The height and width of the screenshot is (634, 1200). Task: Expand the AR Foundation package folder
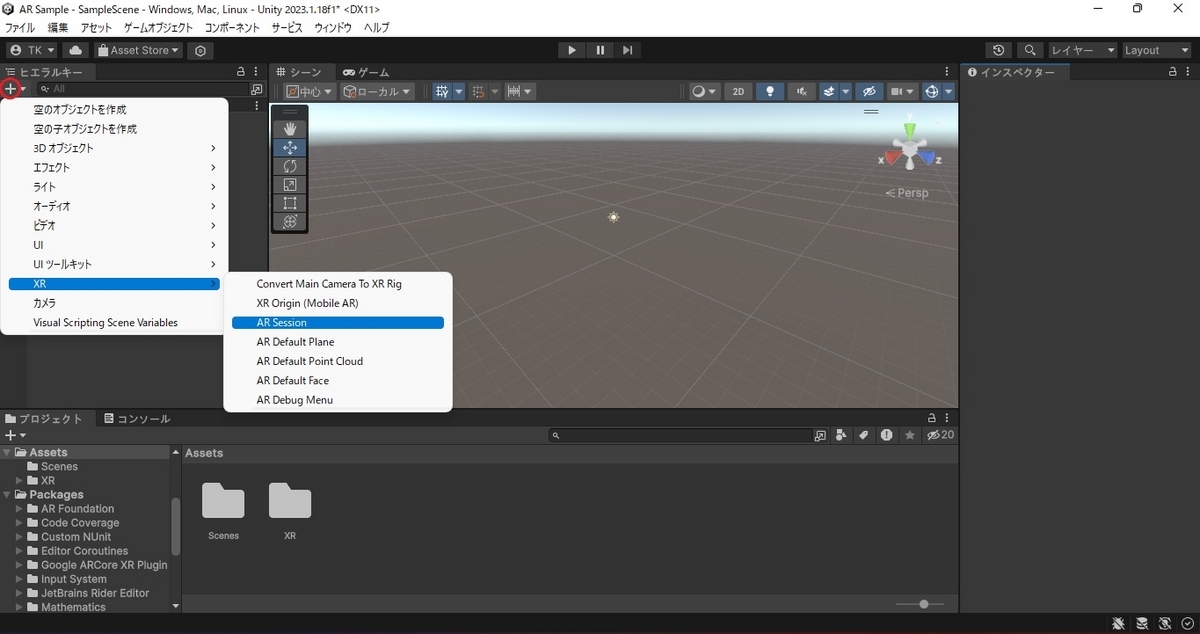(x=19, y=509)
